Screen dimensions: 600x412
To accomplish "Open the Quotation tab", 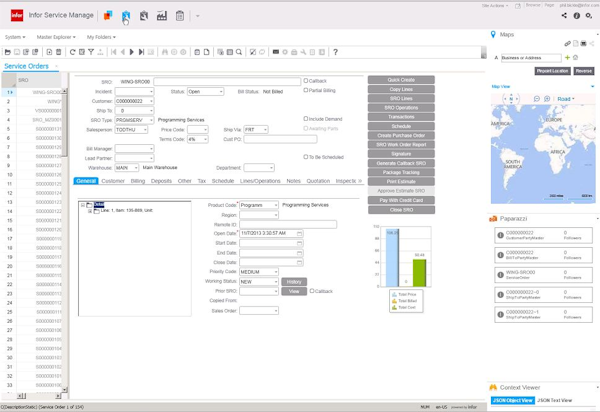I will (318, 181).
